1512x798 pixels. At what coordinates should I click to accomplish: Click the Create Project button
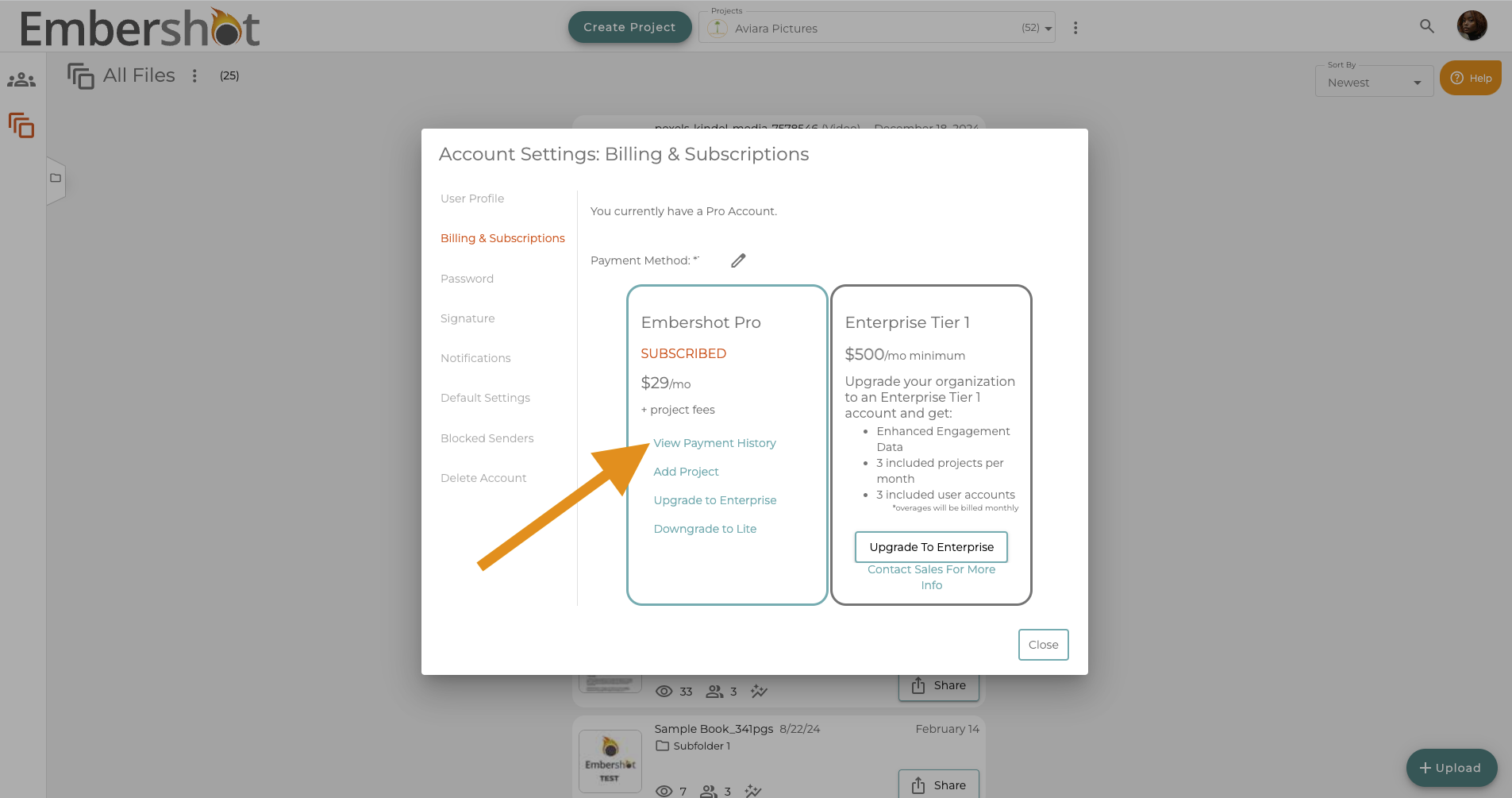point(629,27)
